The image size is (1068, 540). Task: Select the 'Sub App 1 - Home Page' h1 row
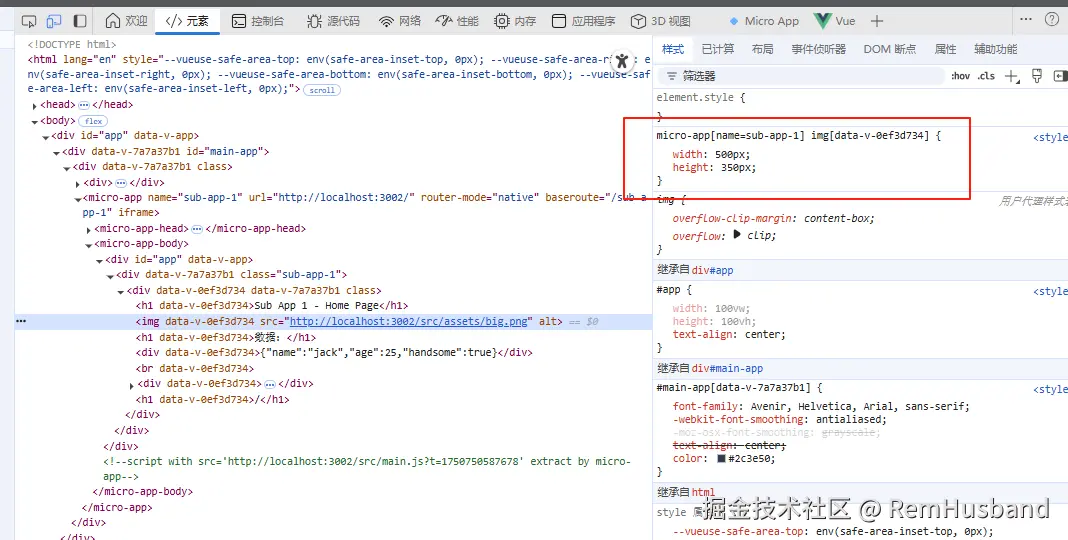[x=272, y=306]
